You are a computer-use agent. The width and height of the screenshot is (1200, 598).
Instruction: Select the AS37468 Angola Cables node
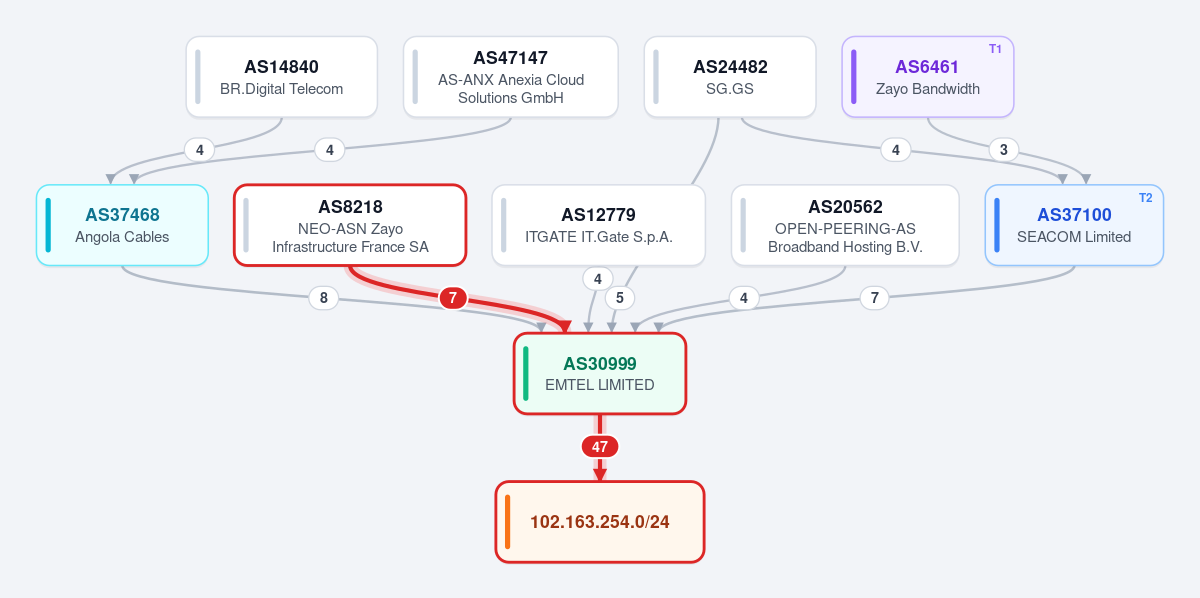(x=122, y=225)
